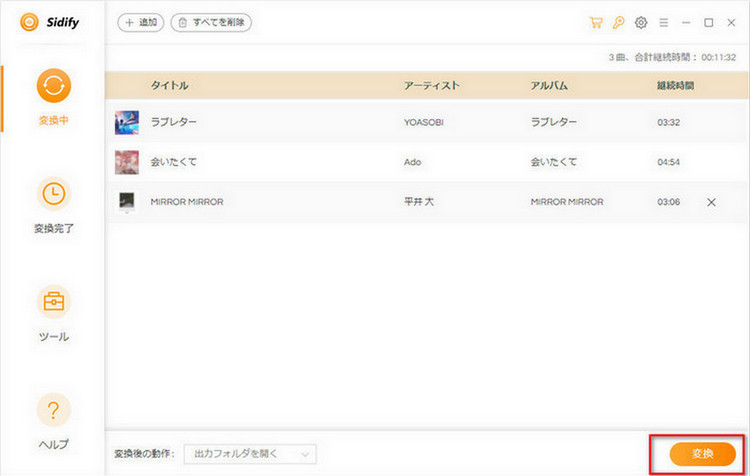Click the duration 03:32
The width and height of the screenshot is (750, 476).
coord(668,122)
